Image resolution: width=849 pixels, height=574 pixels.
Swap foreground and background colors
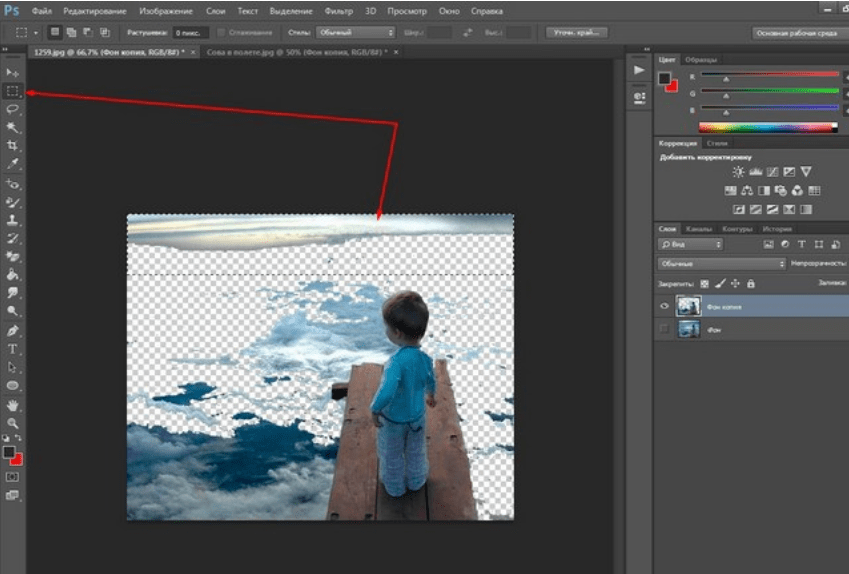point(18,438)
